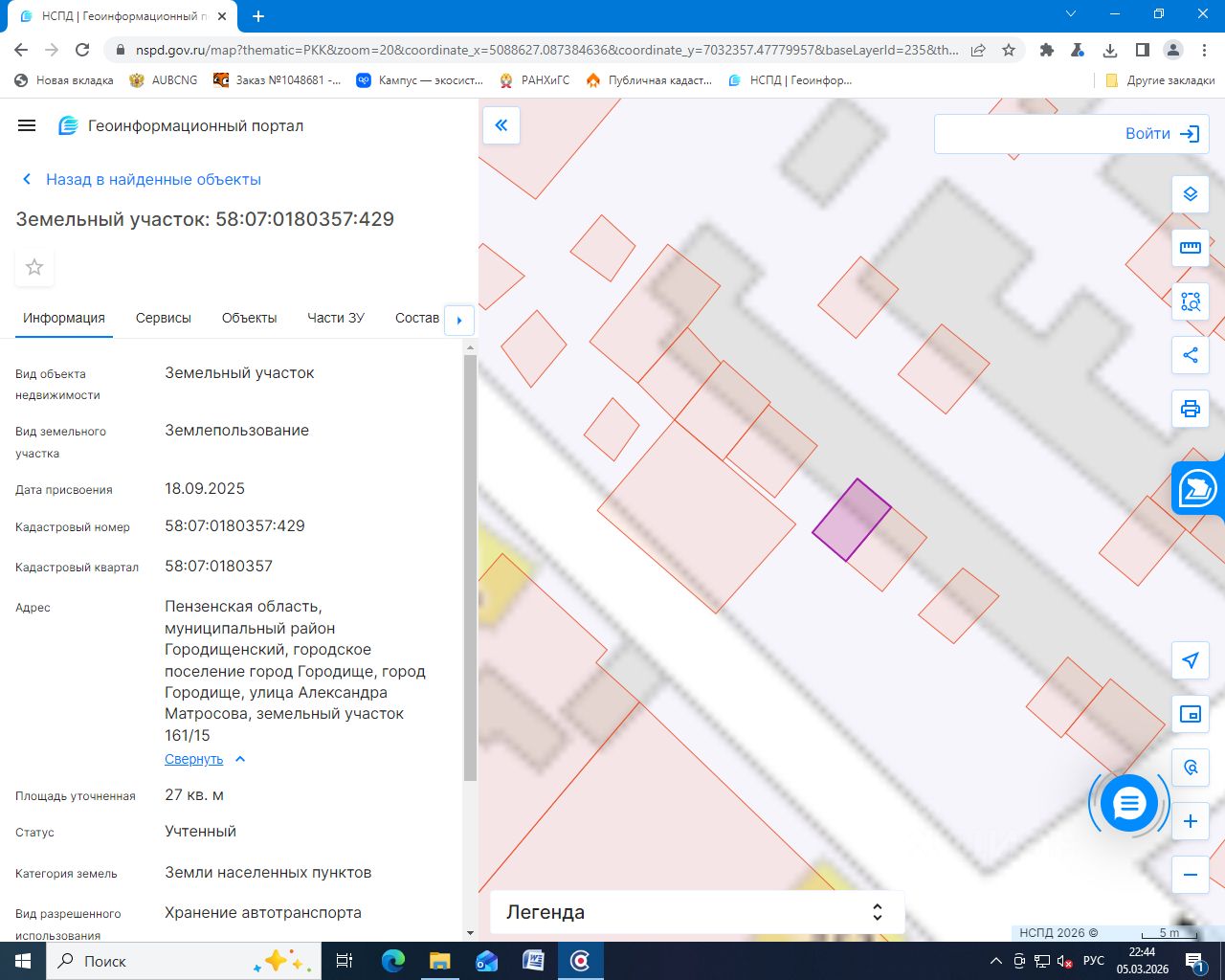This screenshot has width=1225, height=980.
Task: Open the blue map assistant widget
Action: tap(1198, 488)
